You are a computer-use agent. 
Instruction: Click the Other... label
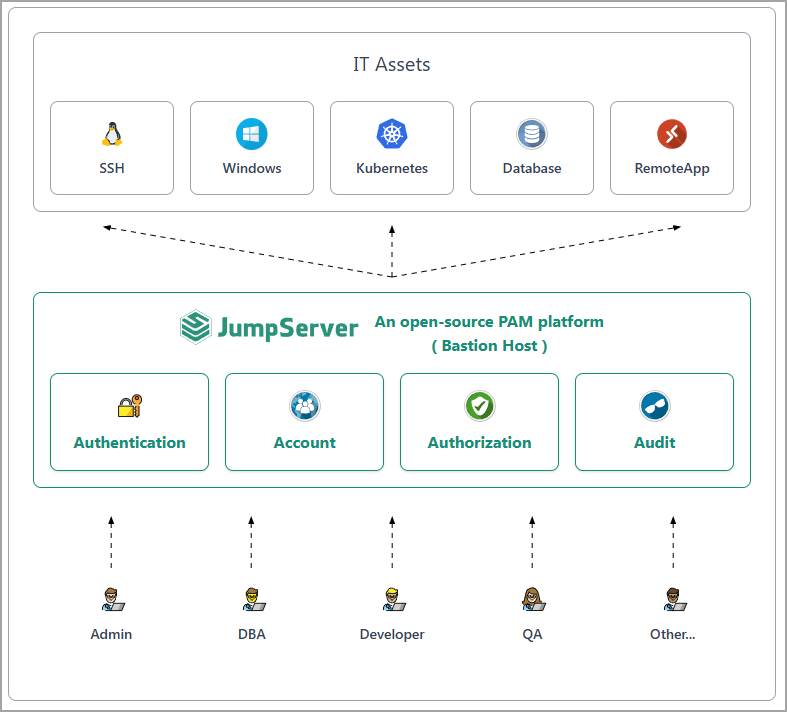coord(673,634)
